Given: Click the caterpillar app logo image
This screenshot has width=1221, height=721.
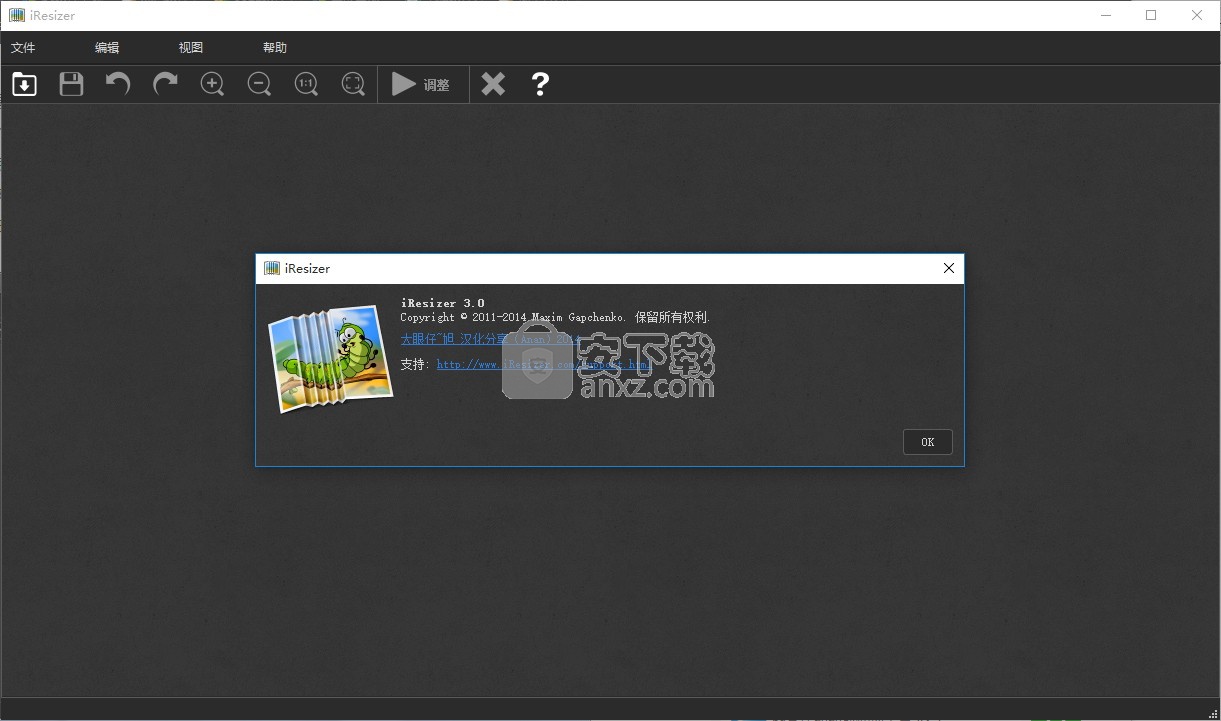Looking at the screenshot, I should point(330,357).
